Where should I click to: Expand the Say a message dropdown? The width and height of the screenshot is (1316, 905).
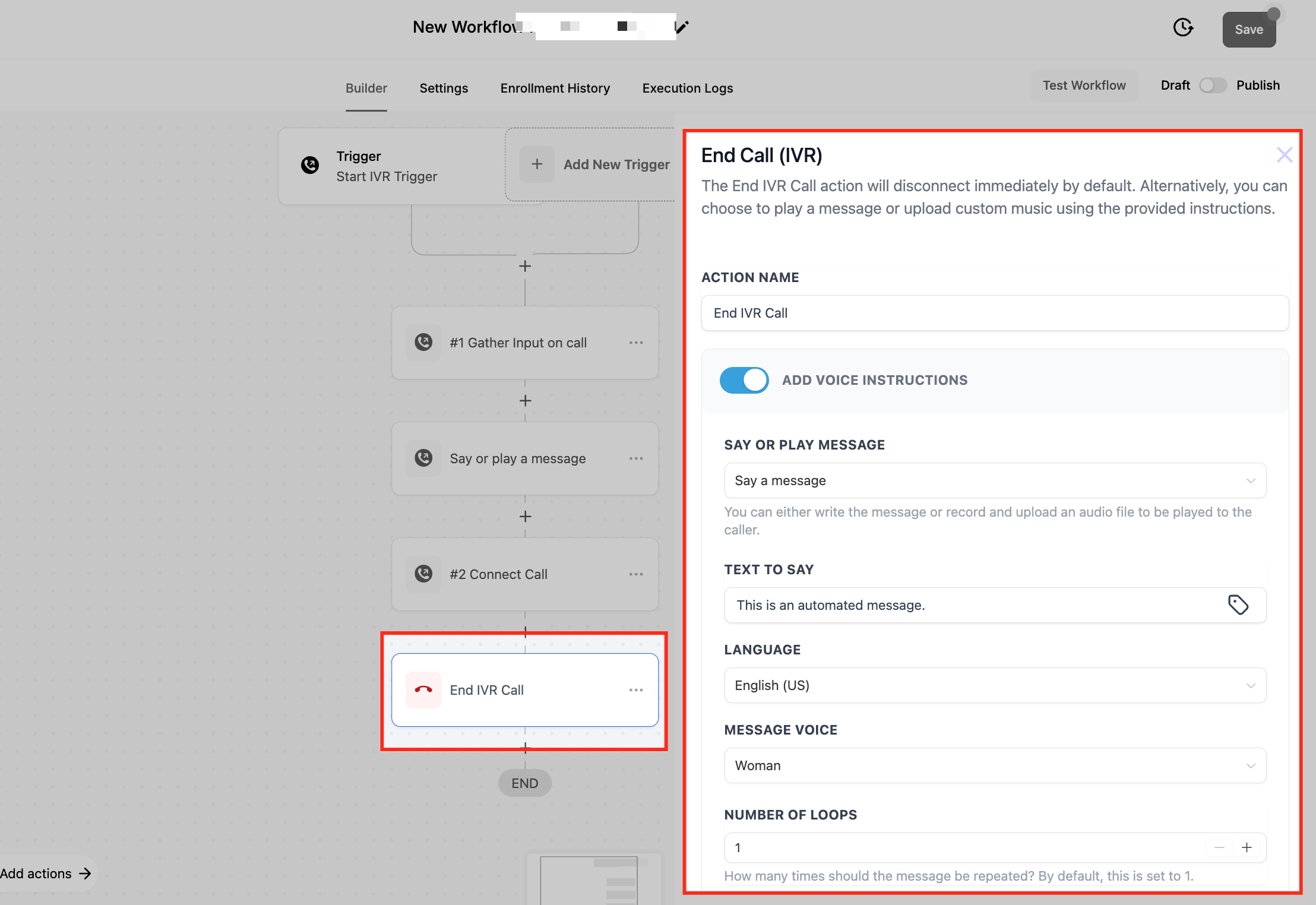pos(995,480)
